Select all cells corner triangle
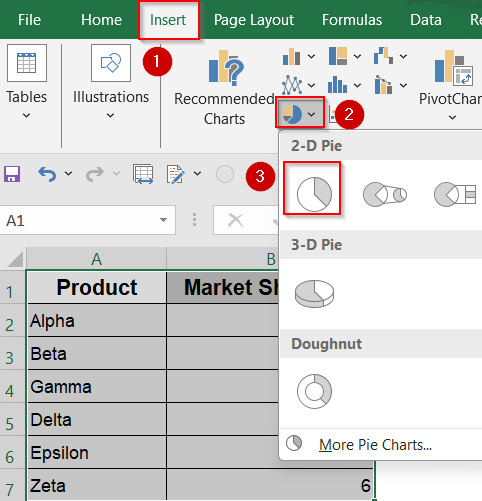 click(x=15, y=259)
